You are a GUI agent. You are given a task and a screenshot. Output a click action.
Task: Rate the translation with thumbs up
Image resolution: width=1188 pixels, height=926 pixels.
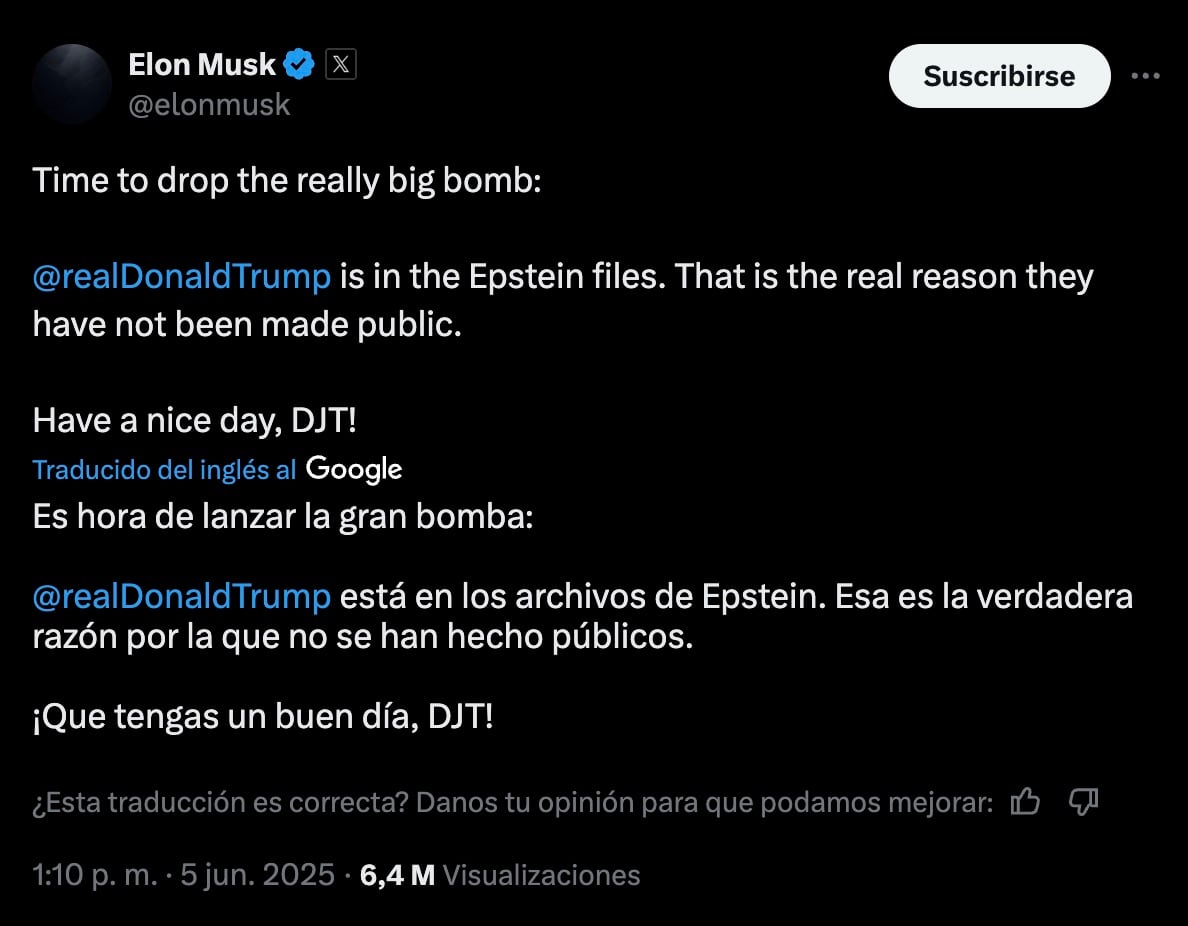(1025, 802)
